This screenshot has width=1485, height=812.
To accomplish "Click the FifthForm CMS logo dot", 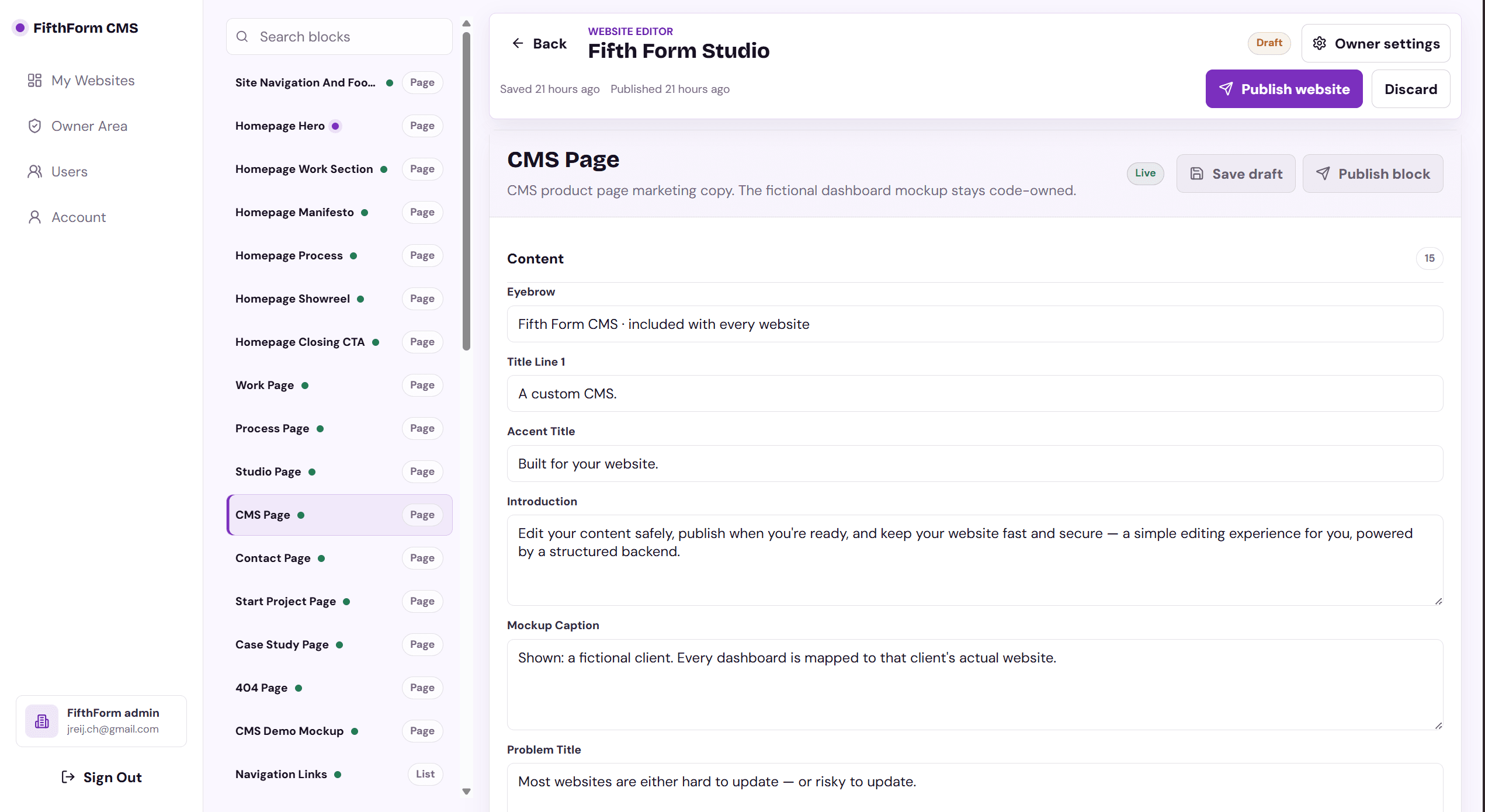I will [x=20, y=28].
